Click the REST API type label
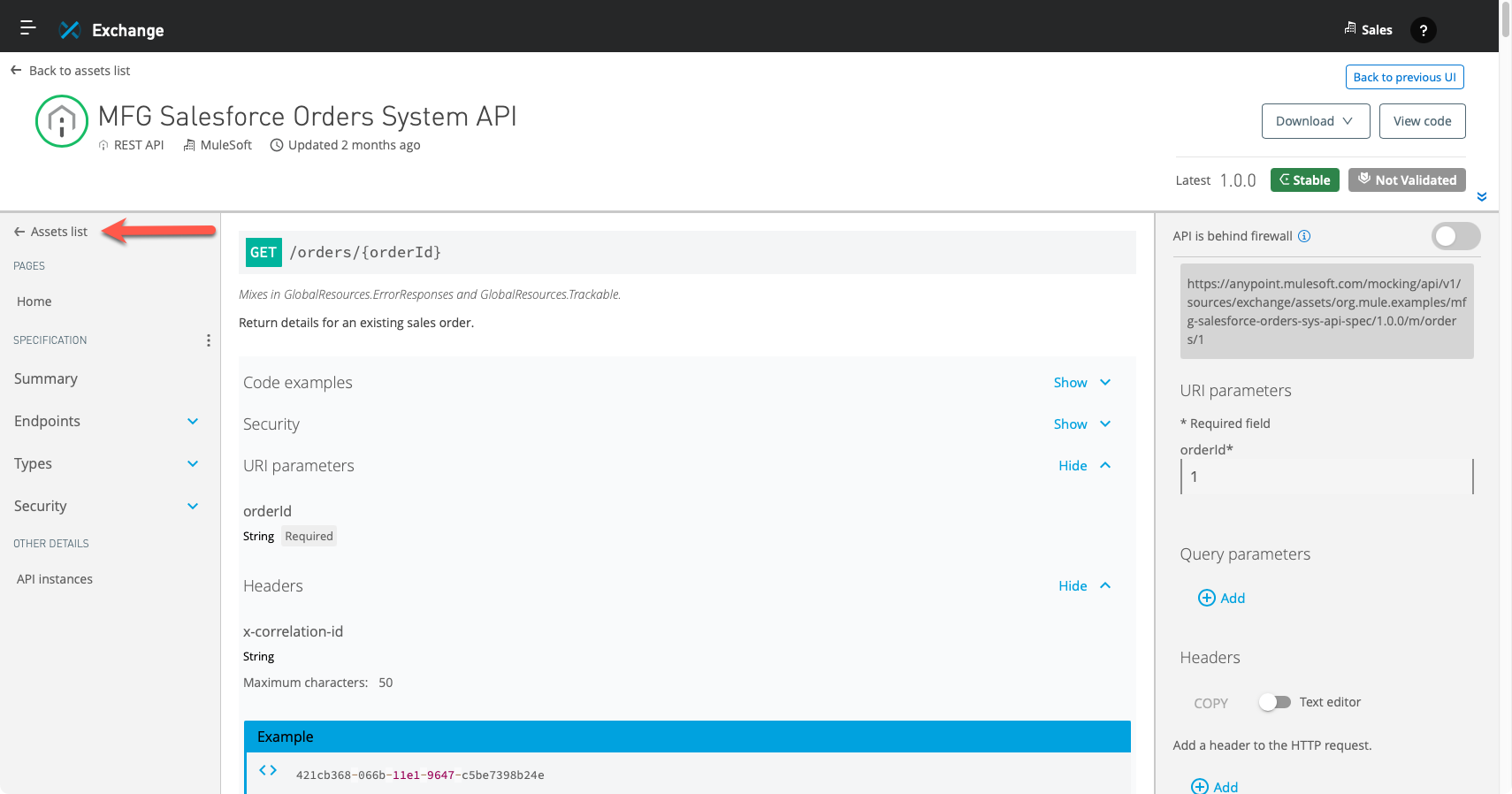1512x794 pixels. [139, 145]
